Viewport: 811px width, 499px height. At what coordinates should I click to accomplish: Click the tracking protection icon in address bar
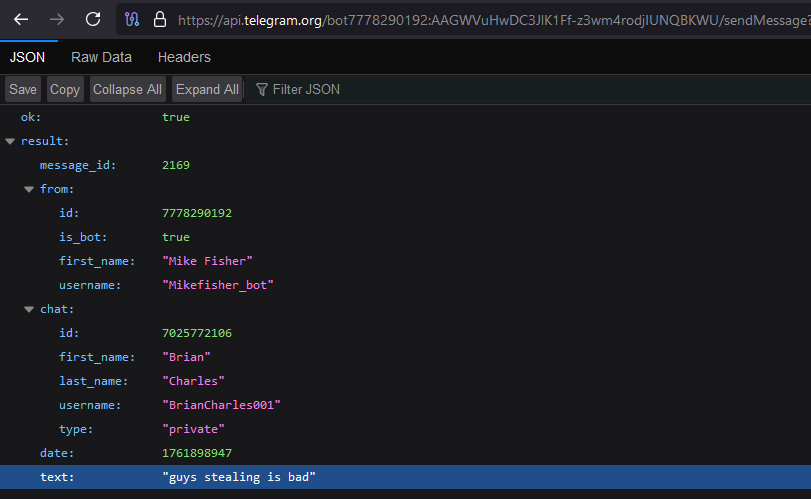(x=133, y=19)
